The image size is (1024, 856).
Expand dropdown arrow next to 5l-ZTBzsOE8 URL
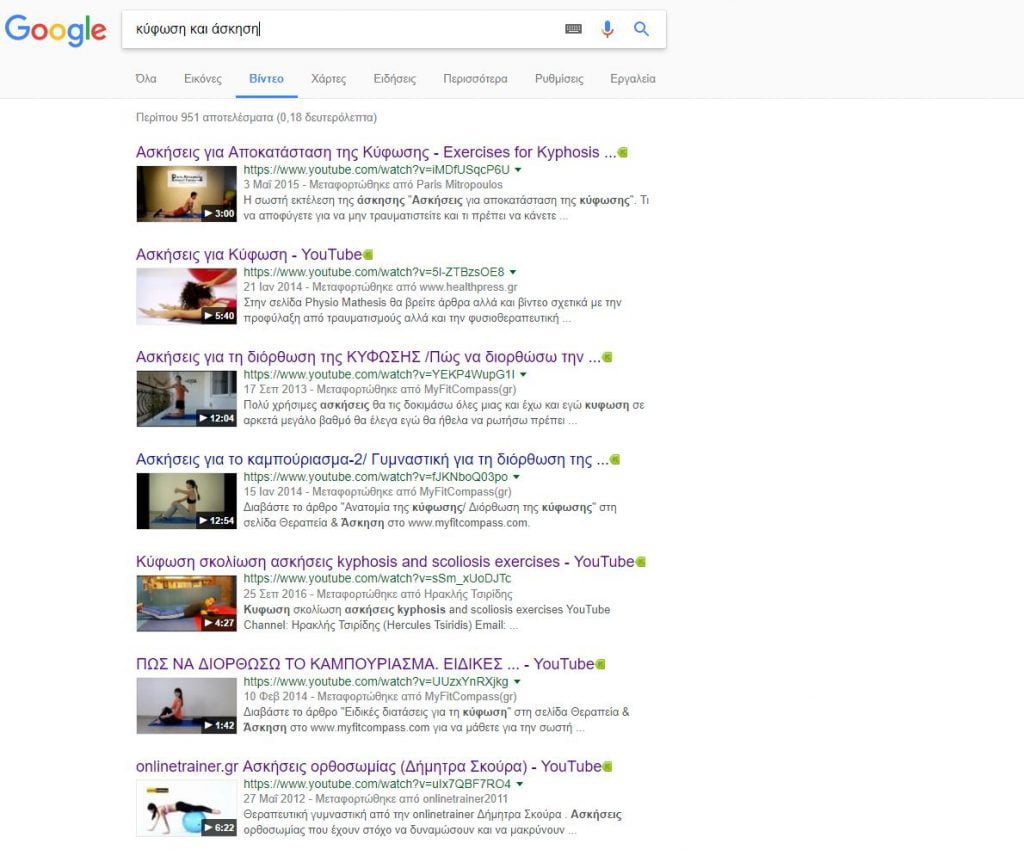click(513, 272)
